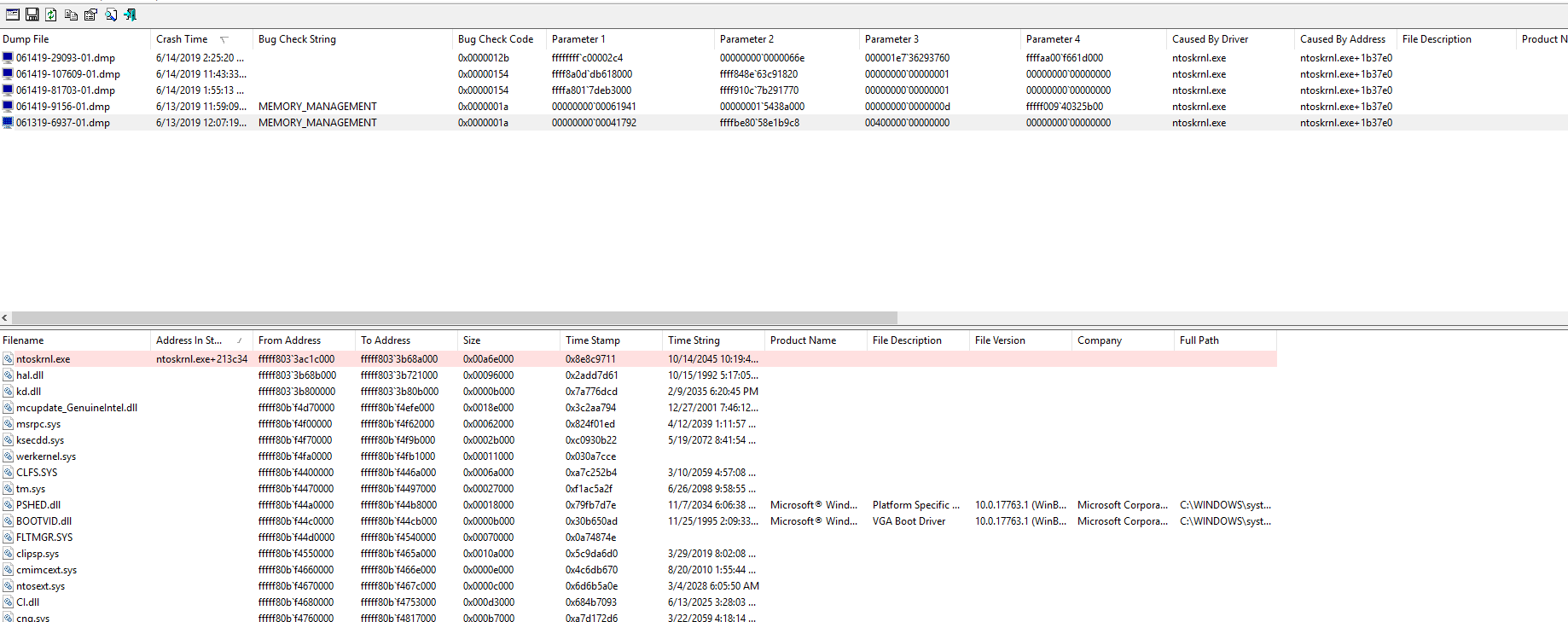This screenshot has height=622, width=1568.
Task: Click the werkernel.sys driver file icon
Action: click(x=8, y=456)
